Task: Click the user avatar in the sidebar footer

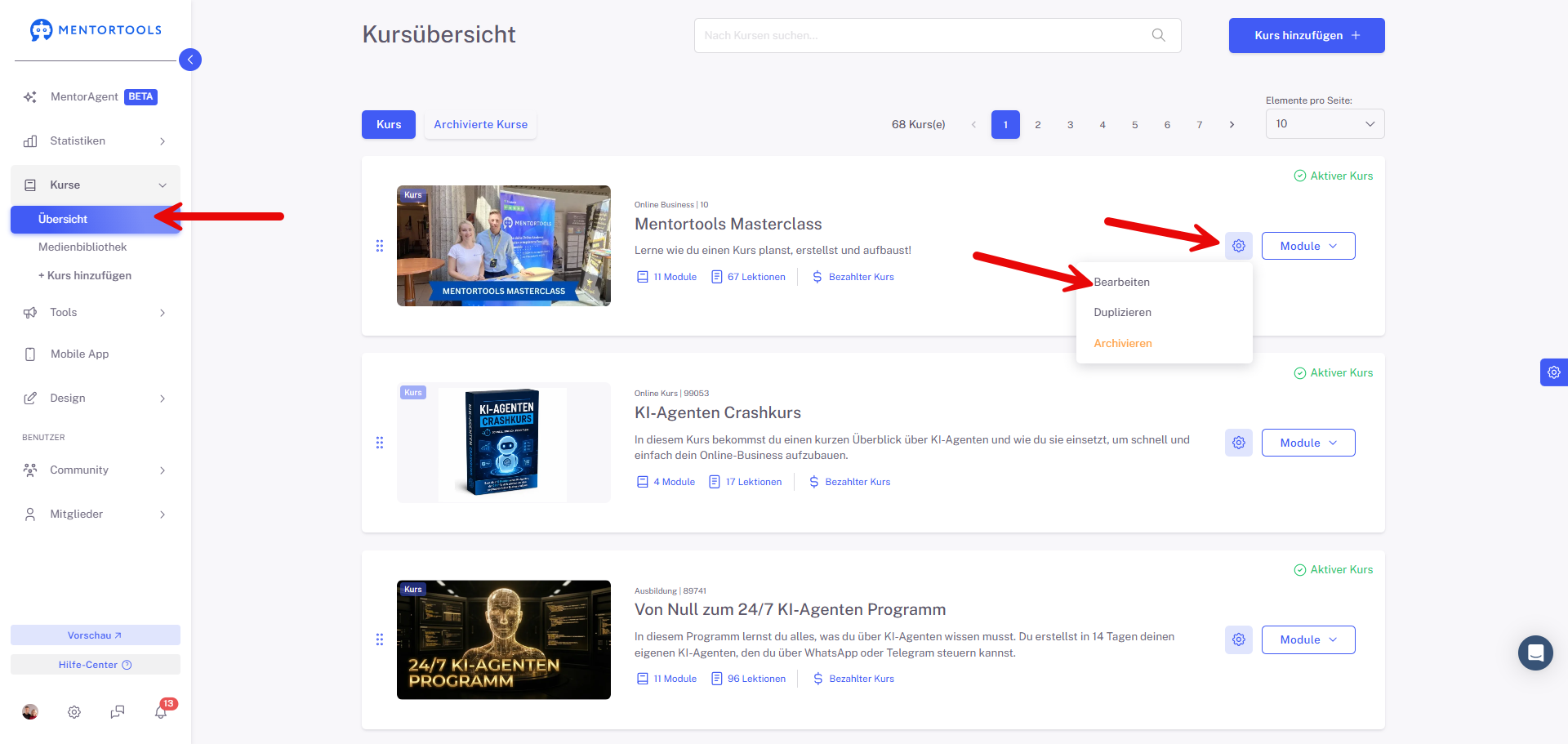Action: [30, 712]
